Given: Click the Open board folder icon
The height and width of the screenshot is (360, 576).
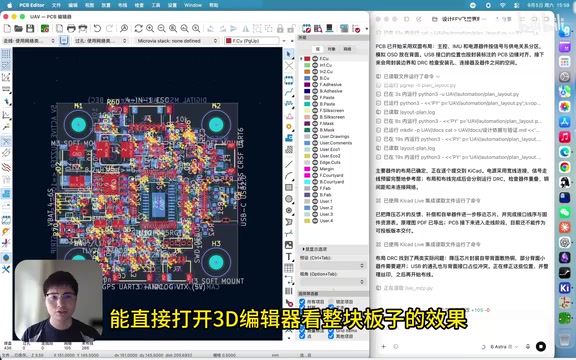Looking at the screenshot, I should coord(18,28).
